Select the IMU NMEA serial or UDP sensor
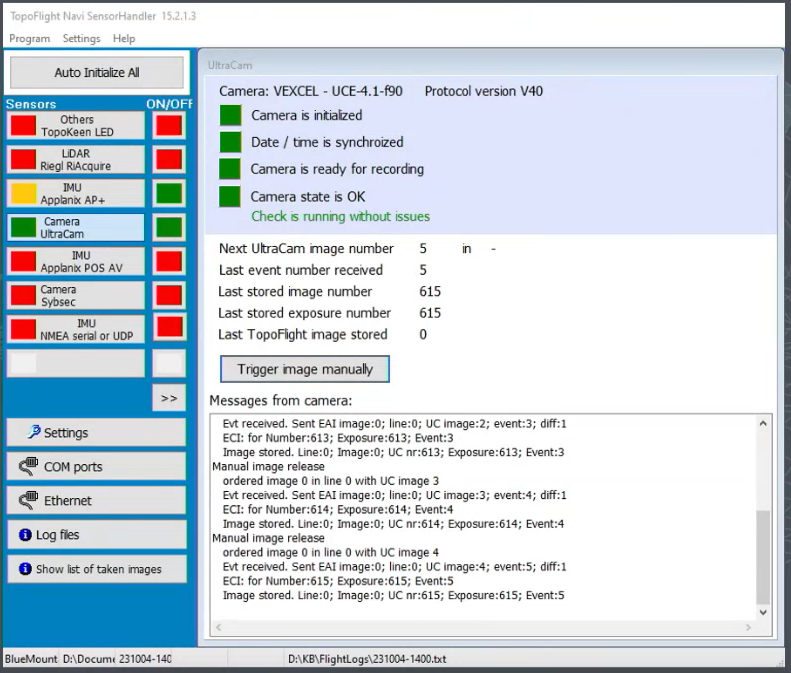The width and height of the screenshot is (791, 673). [x=76, y=329]
